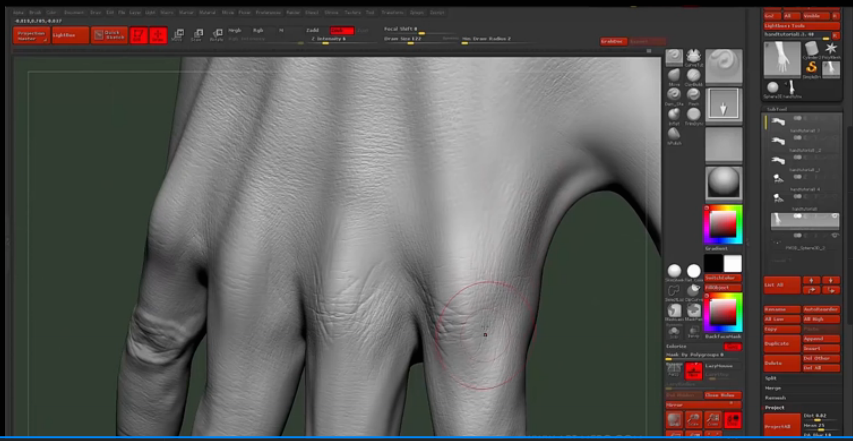Screen dimensions: 853x441
Task: Open the Transform menu
Action: coord(392,13)
